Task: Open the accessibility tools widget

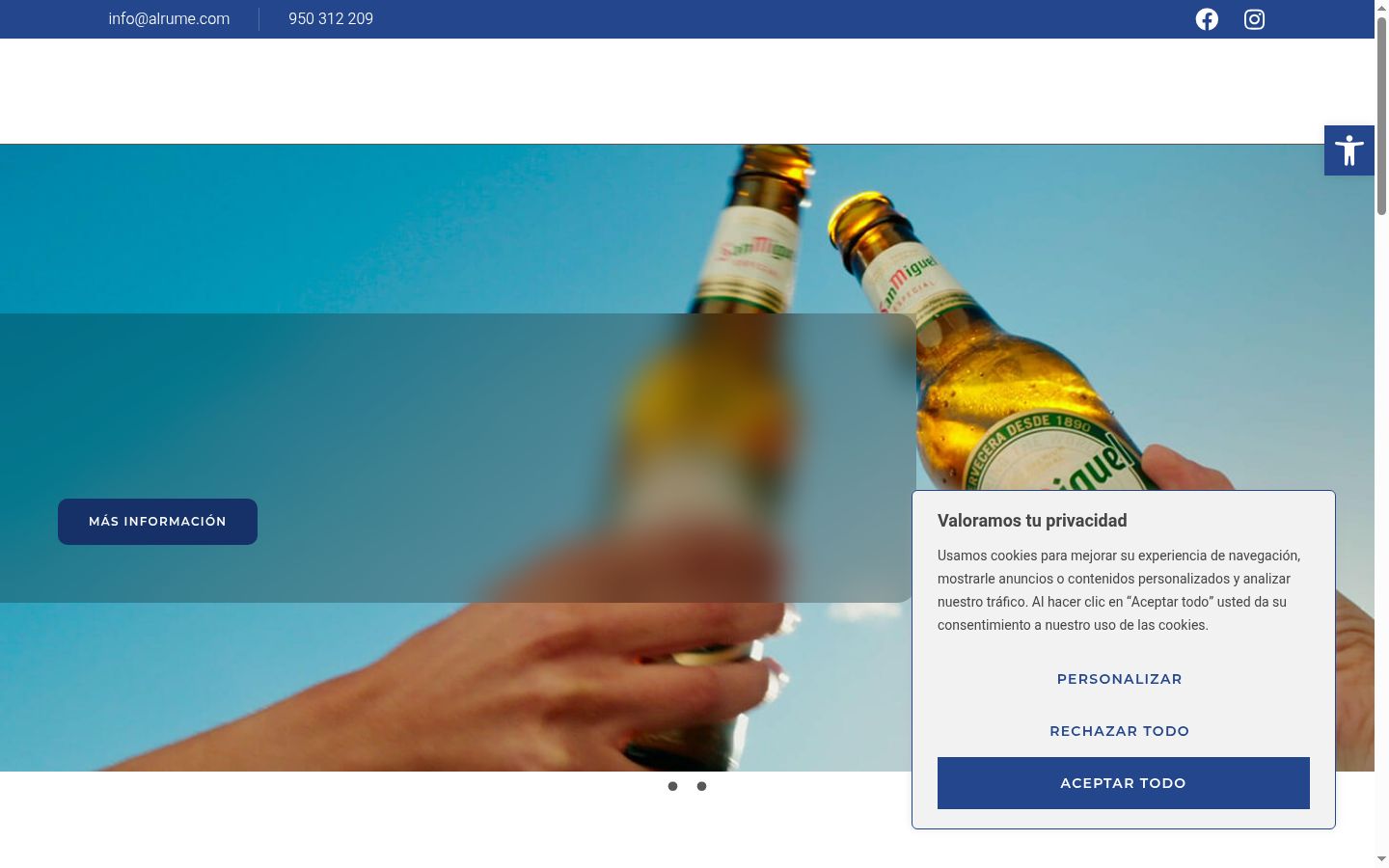Action: click(x=1348, y=150)
